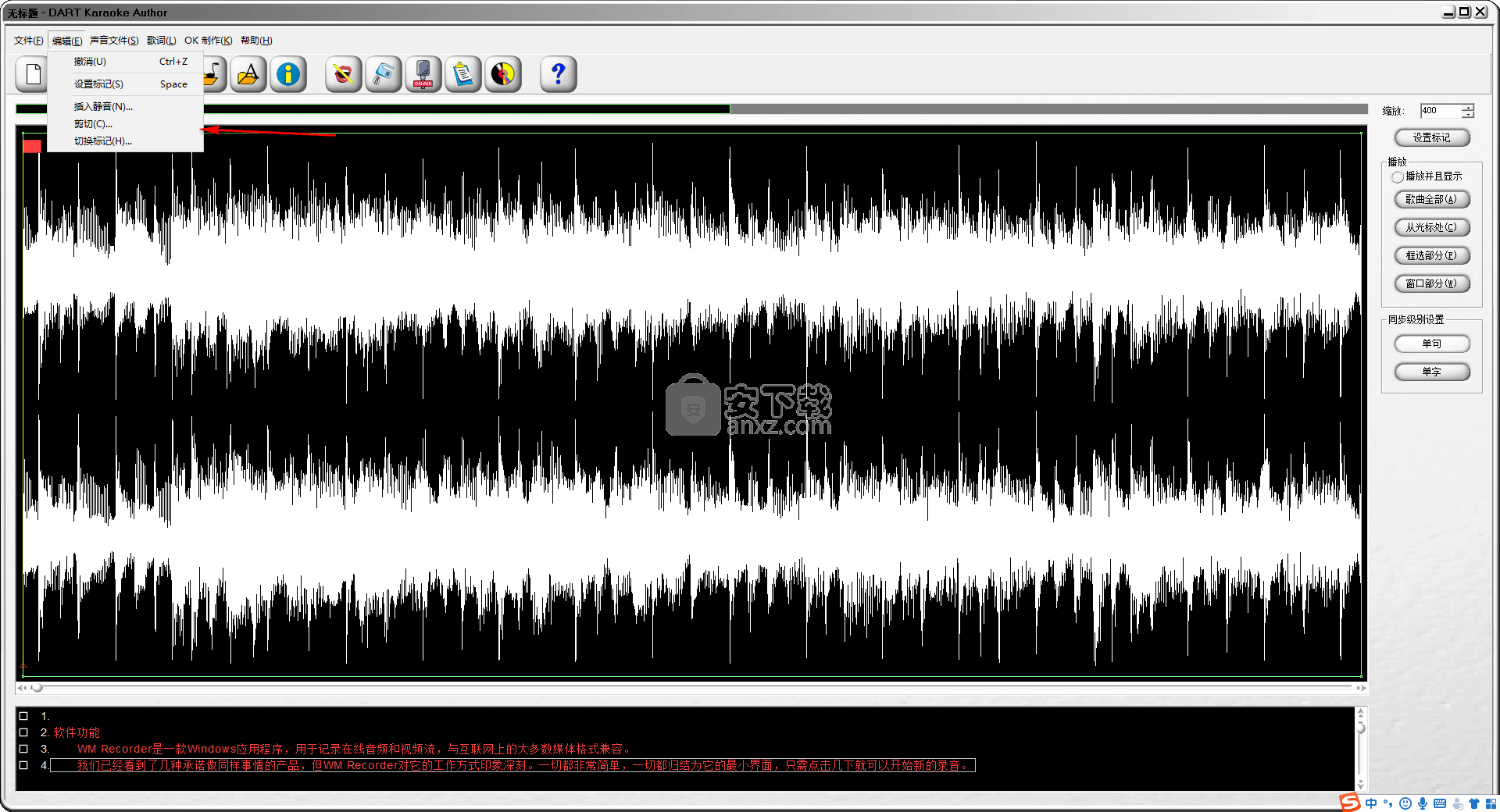Click the new blank document toolbar icon
The width and height of the screenshot is (1500, 812).
33,74
